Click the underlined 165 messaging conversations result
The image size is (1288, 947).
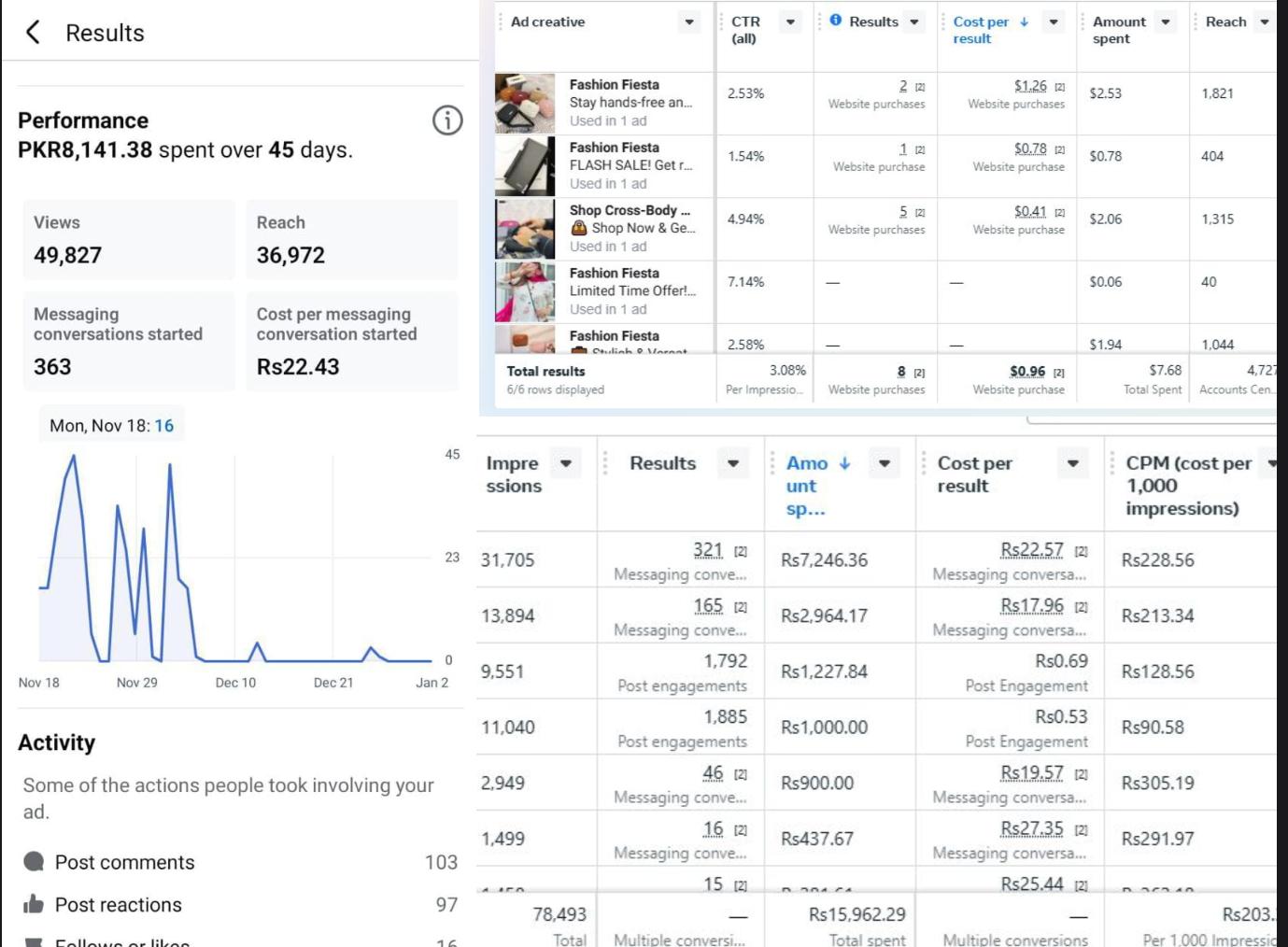[x=708, y=606]
